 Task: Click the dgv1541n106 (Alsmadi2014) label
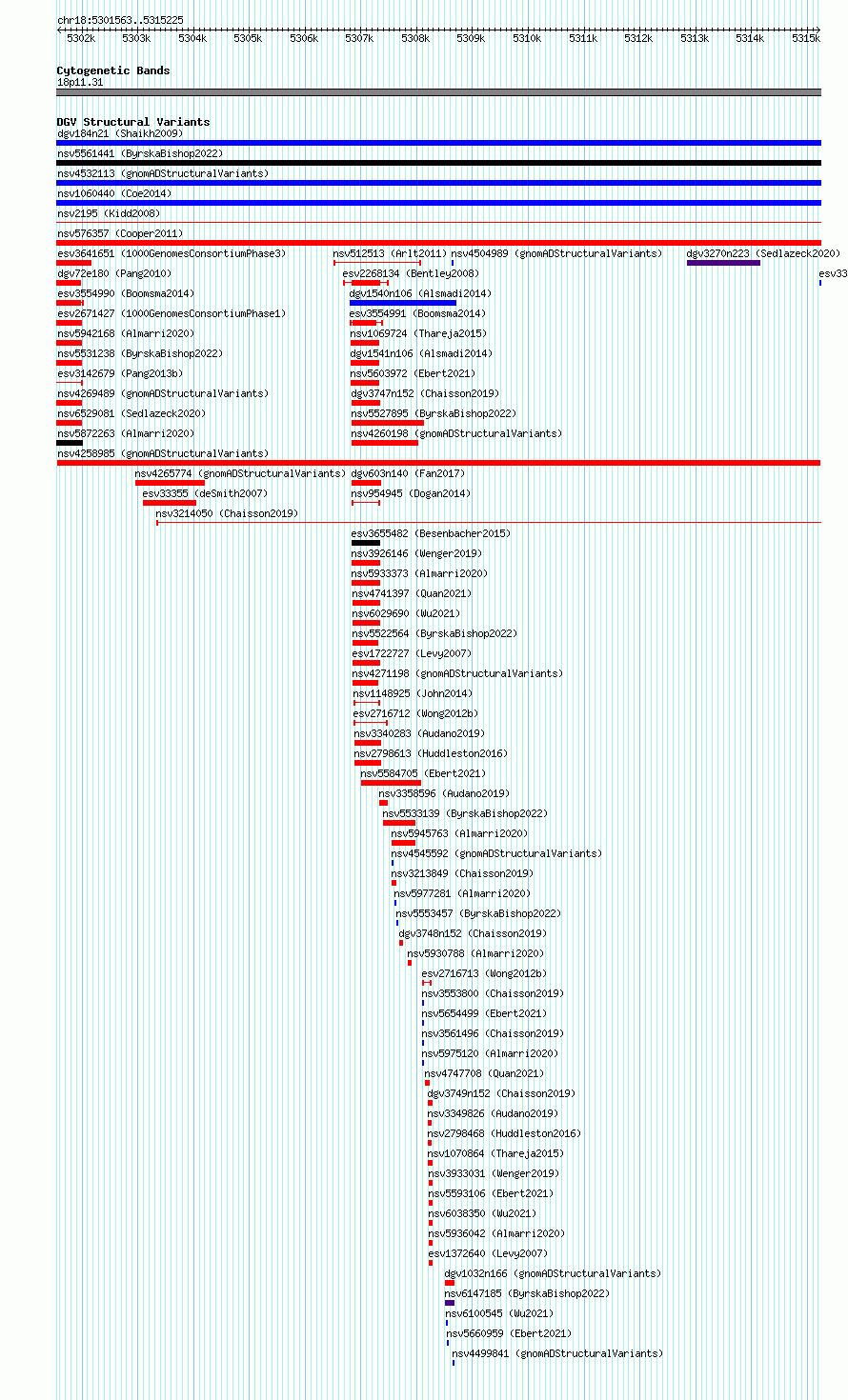(421, 353)
